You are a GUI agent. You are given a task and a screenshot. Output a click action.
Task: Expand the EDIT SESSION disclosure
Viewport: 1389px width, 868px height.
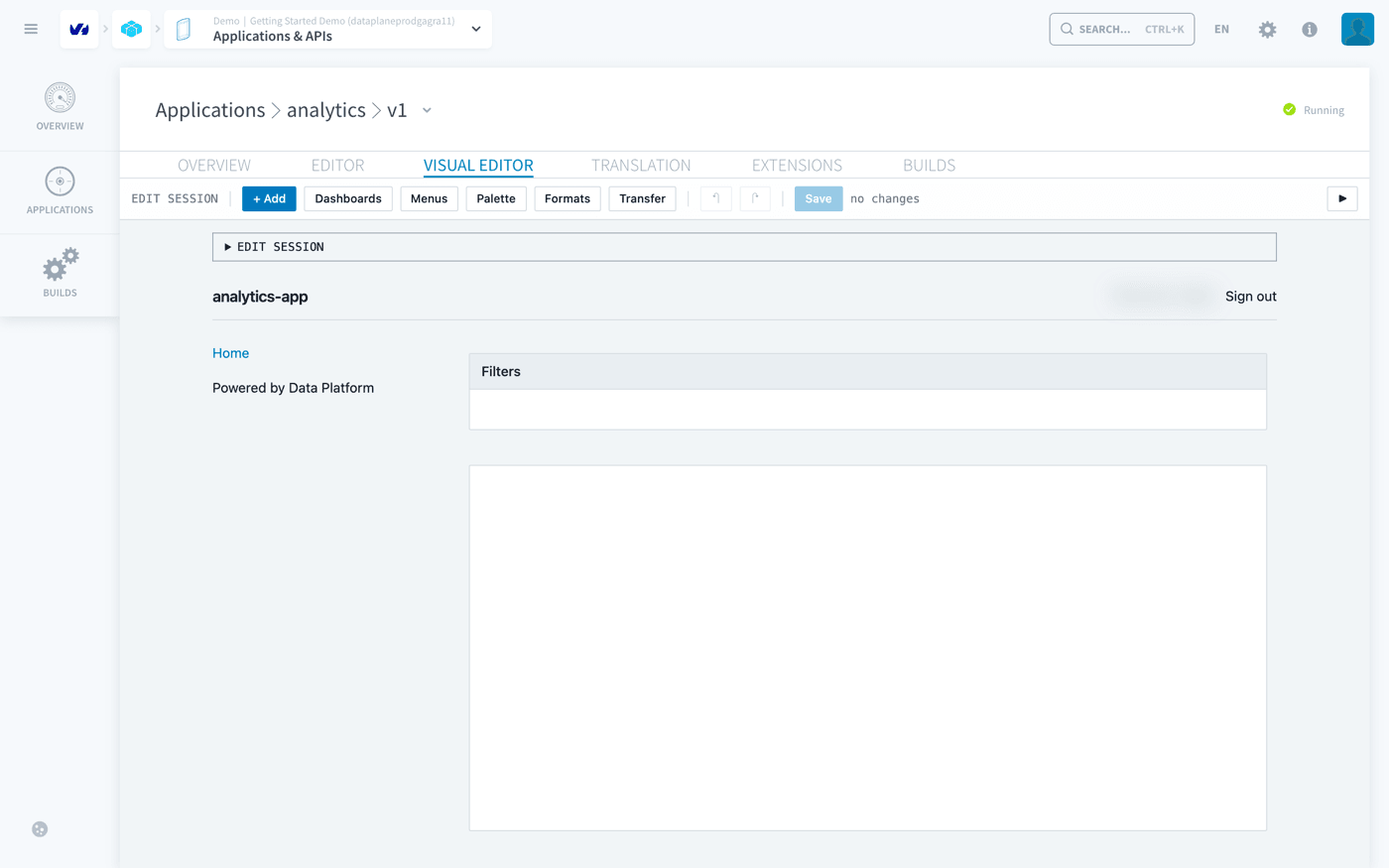744,247
